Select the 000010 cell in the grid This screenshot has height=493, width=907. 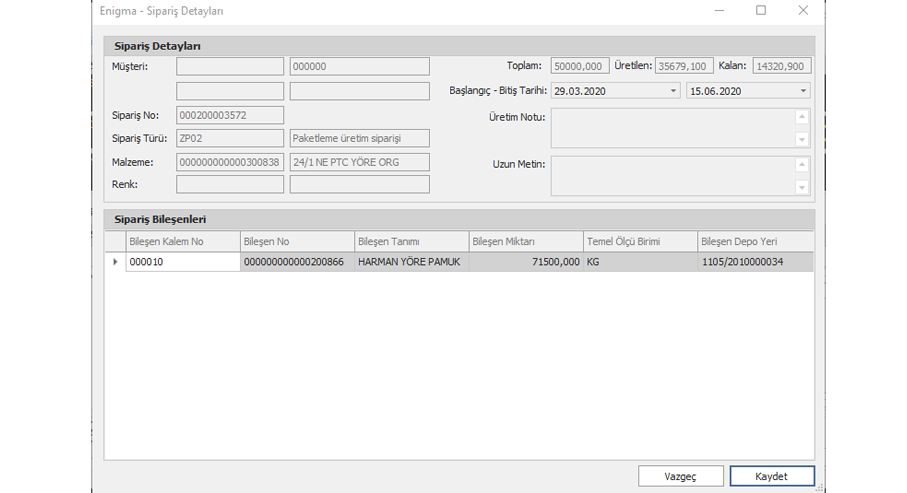click(182, 262)
